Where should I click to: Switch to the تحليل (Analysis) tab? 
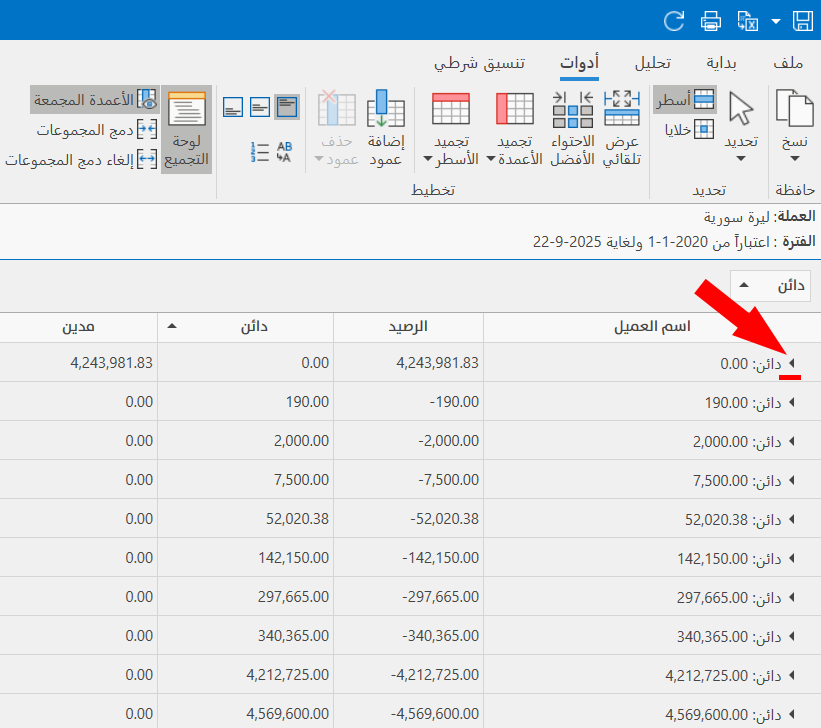pyautogui.click(x=653, y=63)
